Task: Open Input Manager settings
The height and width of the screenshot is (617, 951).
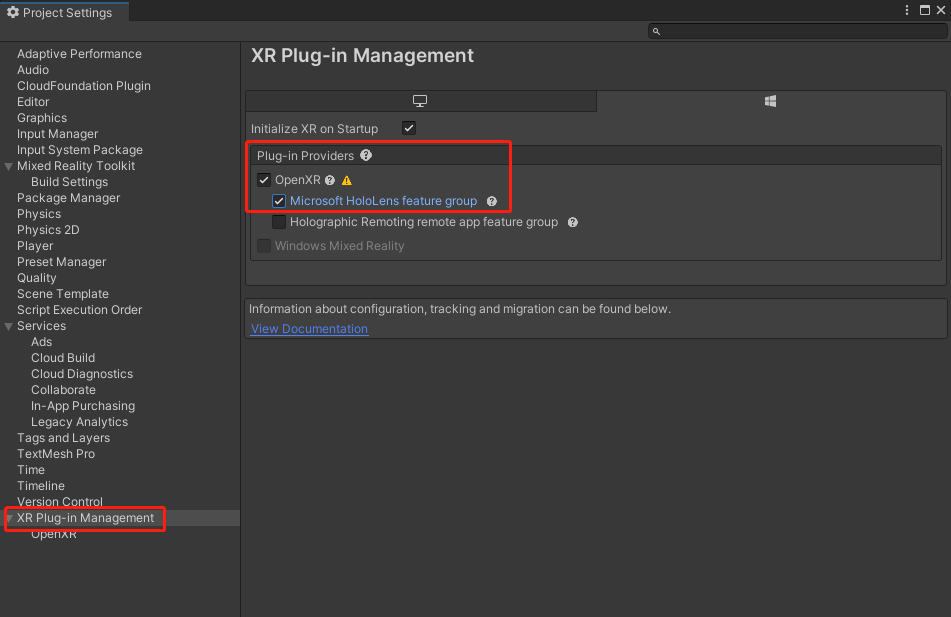Action: pyautogui.click(x=58, y=134)
